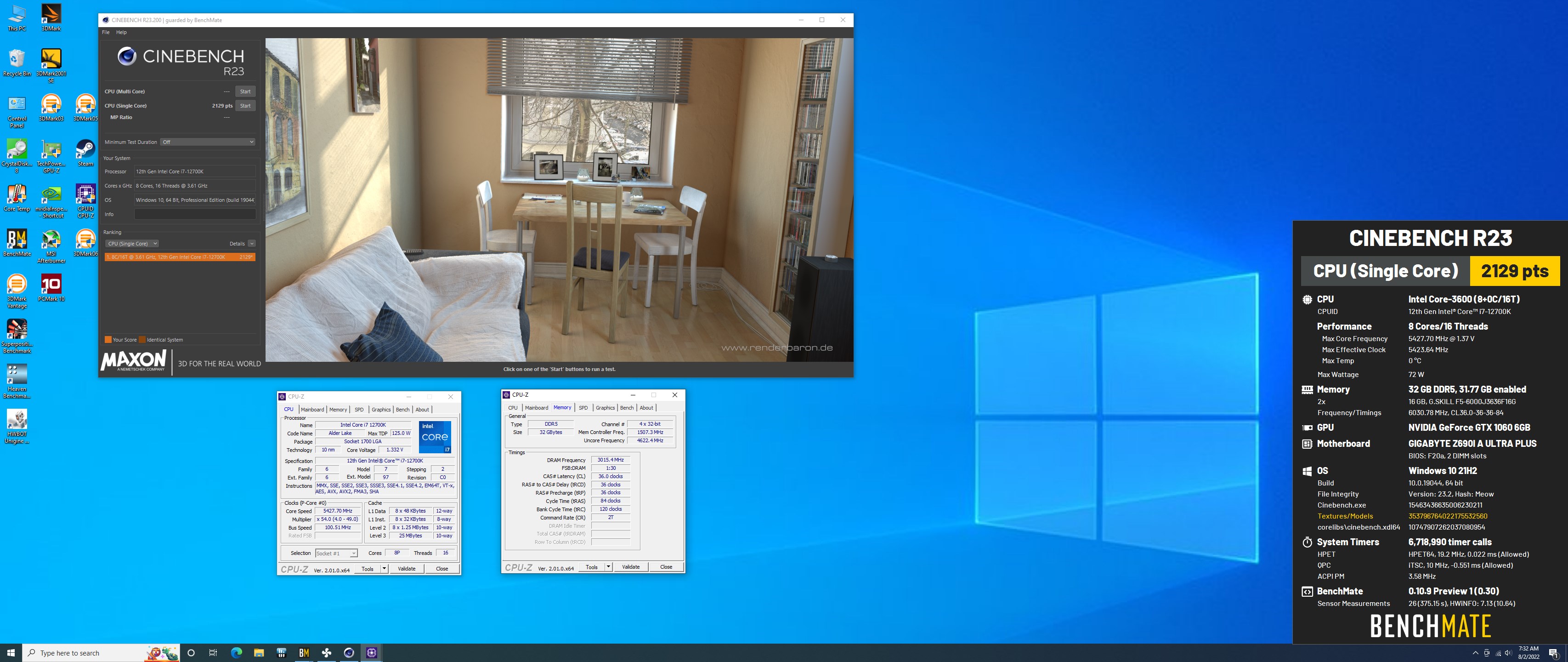Open BenchMate desktop shortcut

(17, 243)
